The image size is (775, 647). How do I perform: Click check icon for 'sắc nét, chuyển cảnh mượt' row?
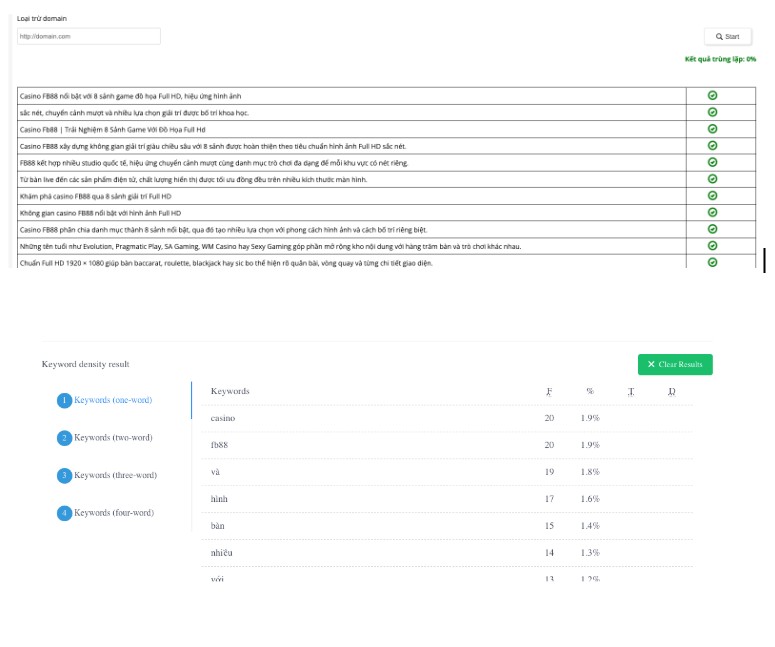tap(712, 112)
